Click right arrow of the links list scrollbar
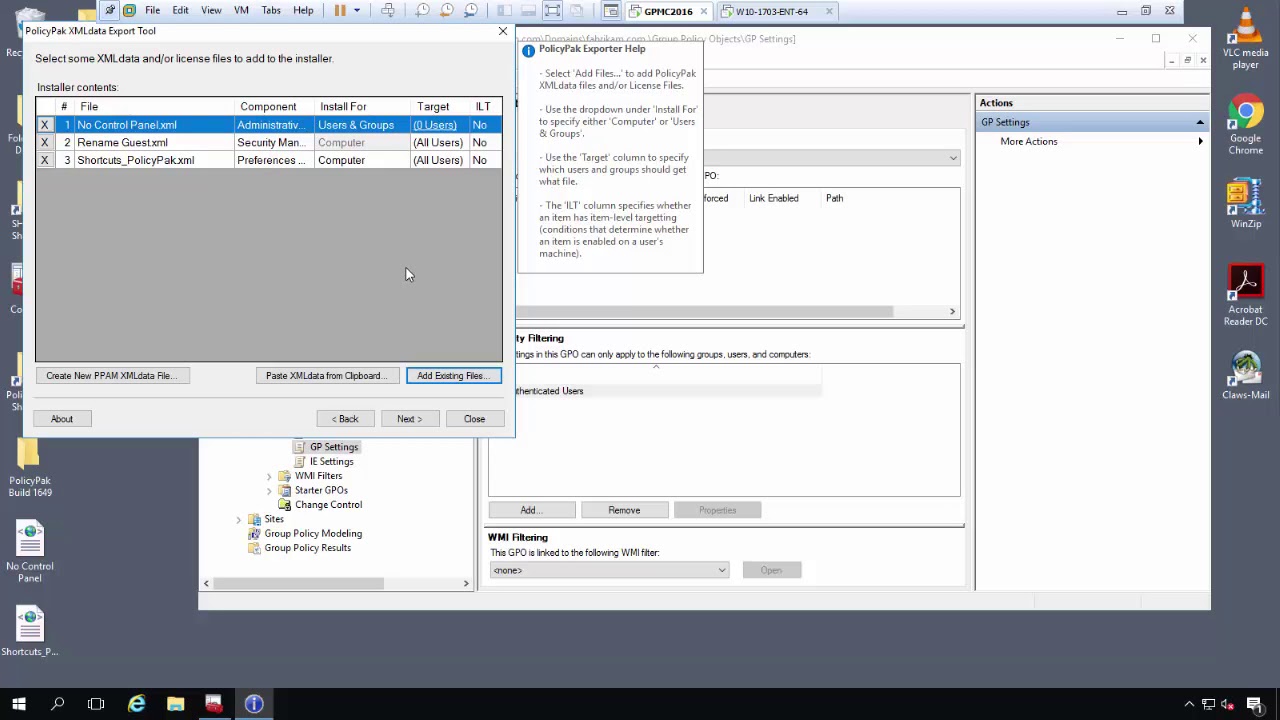 click(x=952, y=312)
